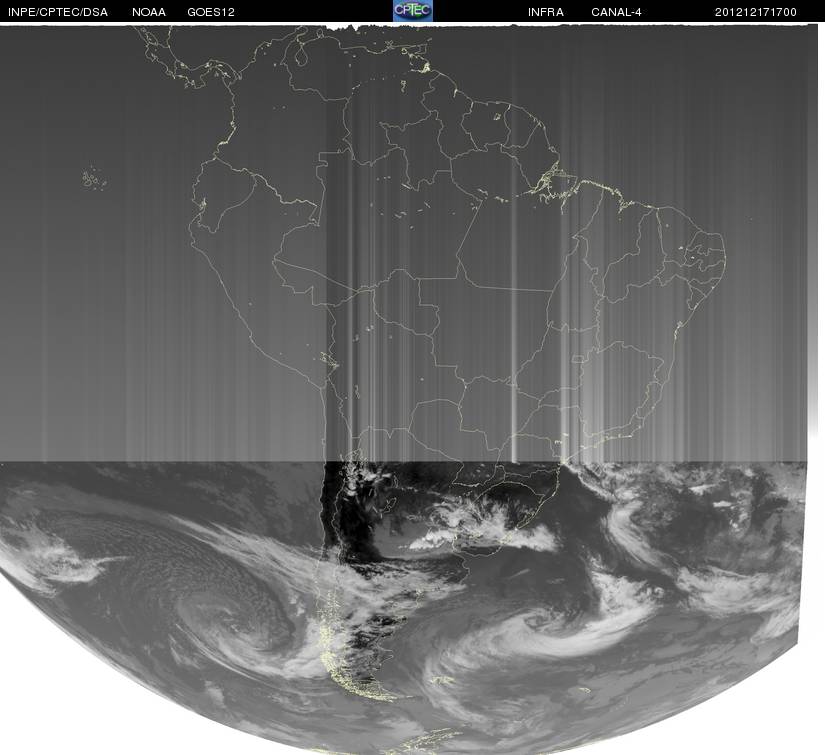Image resolution: width=825 pixels, height=755 pixels.
Task: Click the GOES12 satellite label
Action: (211, 12)
